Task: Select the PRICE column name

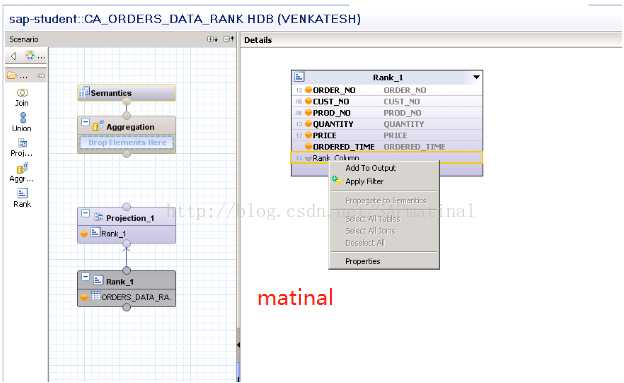Action: (324, 135)
